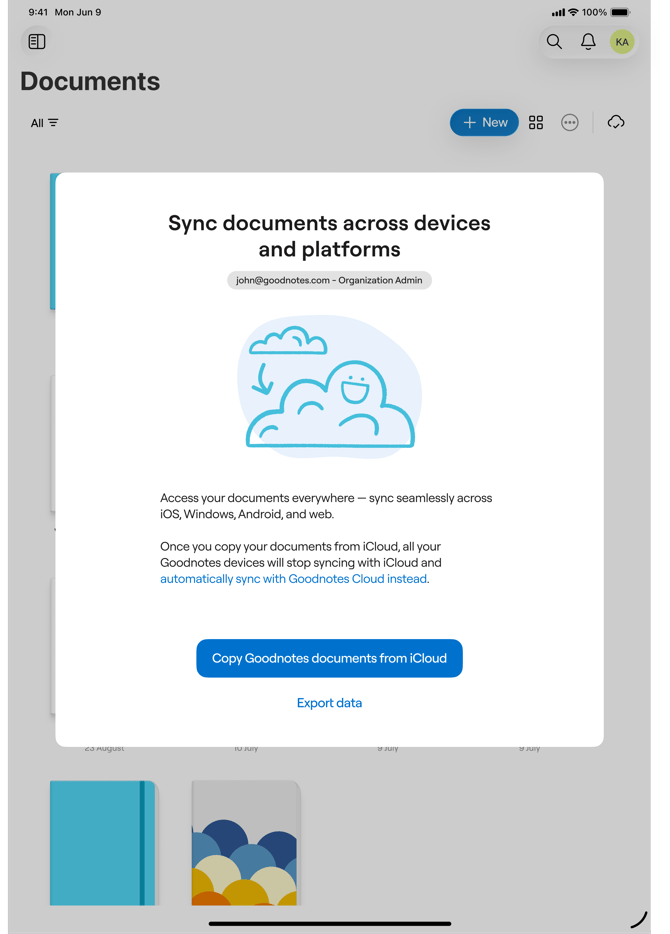This screenshot has width=670, height=934.
Task: Switch to grid view icon
Action: pos(536,123)
